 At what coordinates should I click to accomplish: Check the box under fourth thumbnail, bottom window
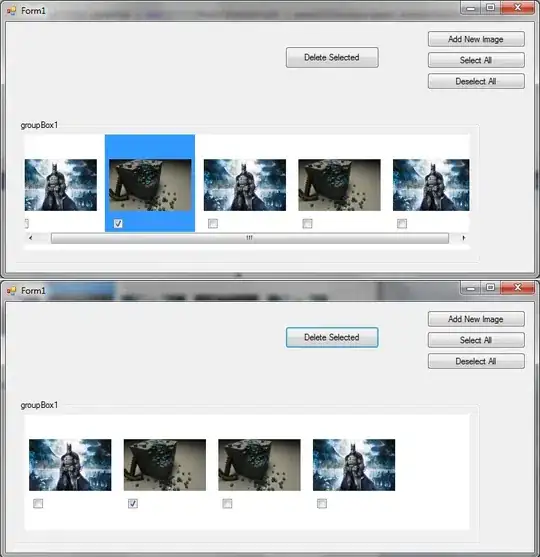point(322,503)
